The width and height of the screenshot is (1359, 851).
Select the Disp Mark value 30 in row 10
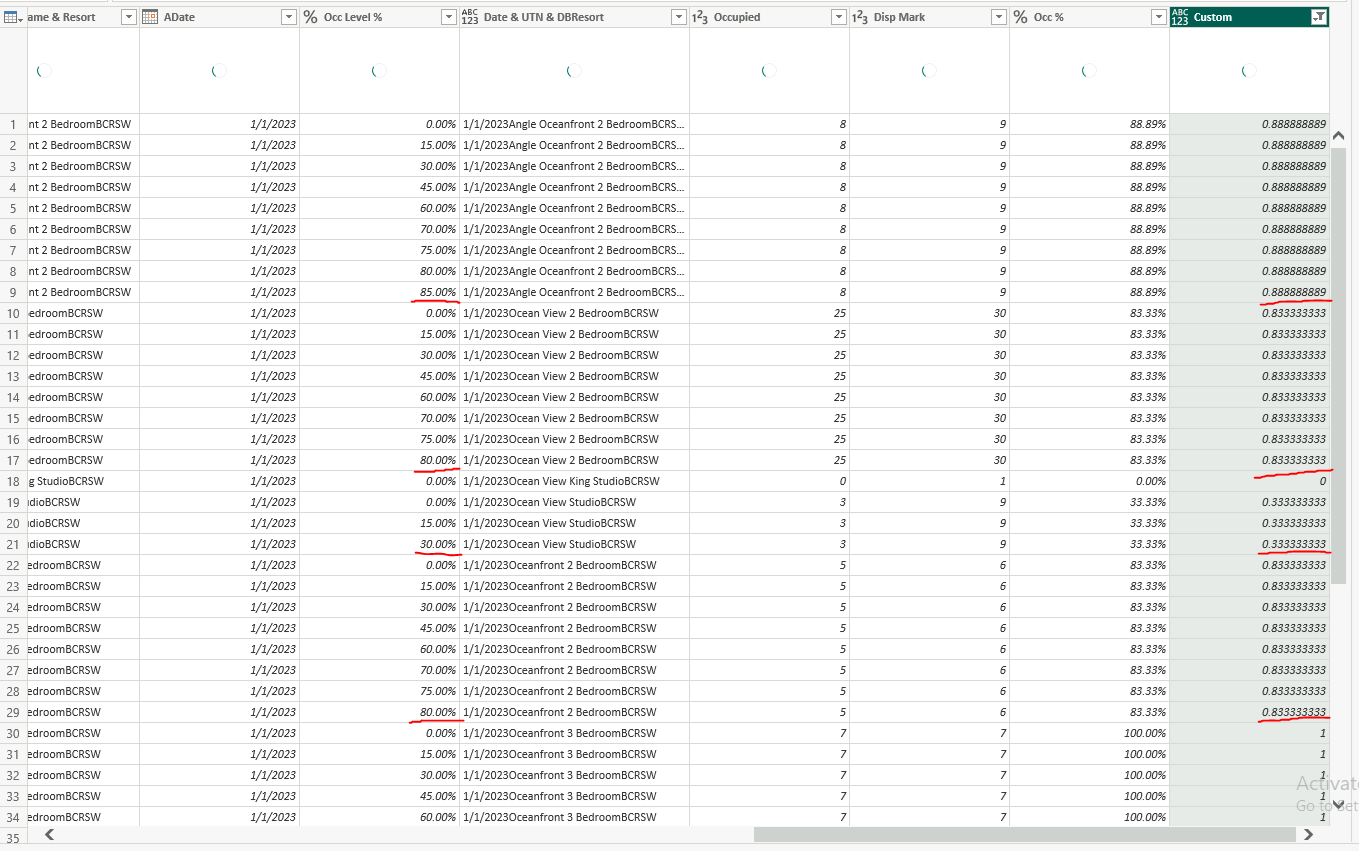(x=929, y=313)
